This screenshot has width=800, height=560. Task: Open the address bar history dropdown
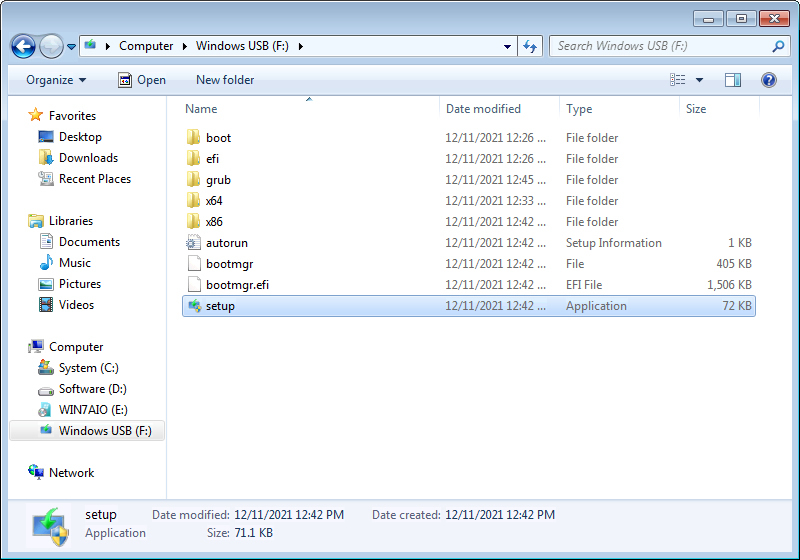tap(507, 46)
